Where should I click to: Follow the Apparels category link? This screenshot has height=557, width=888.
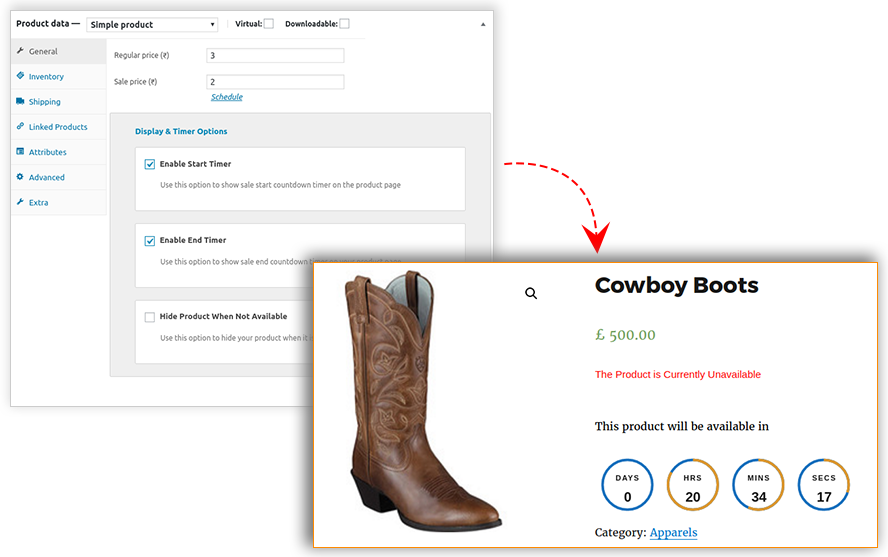[673, 532]
